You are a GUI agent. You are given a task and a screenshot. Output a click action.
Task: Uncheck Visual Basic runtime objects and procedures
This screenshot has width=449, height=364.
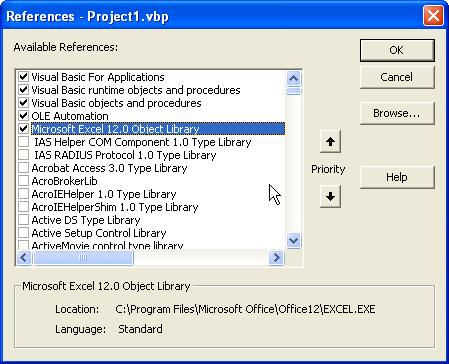23,90
